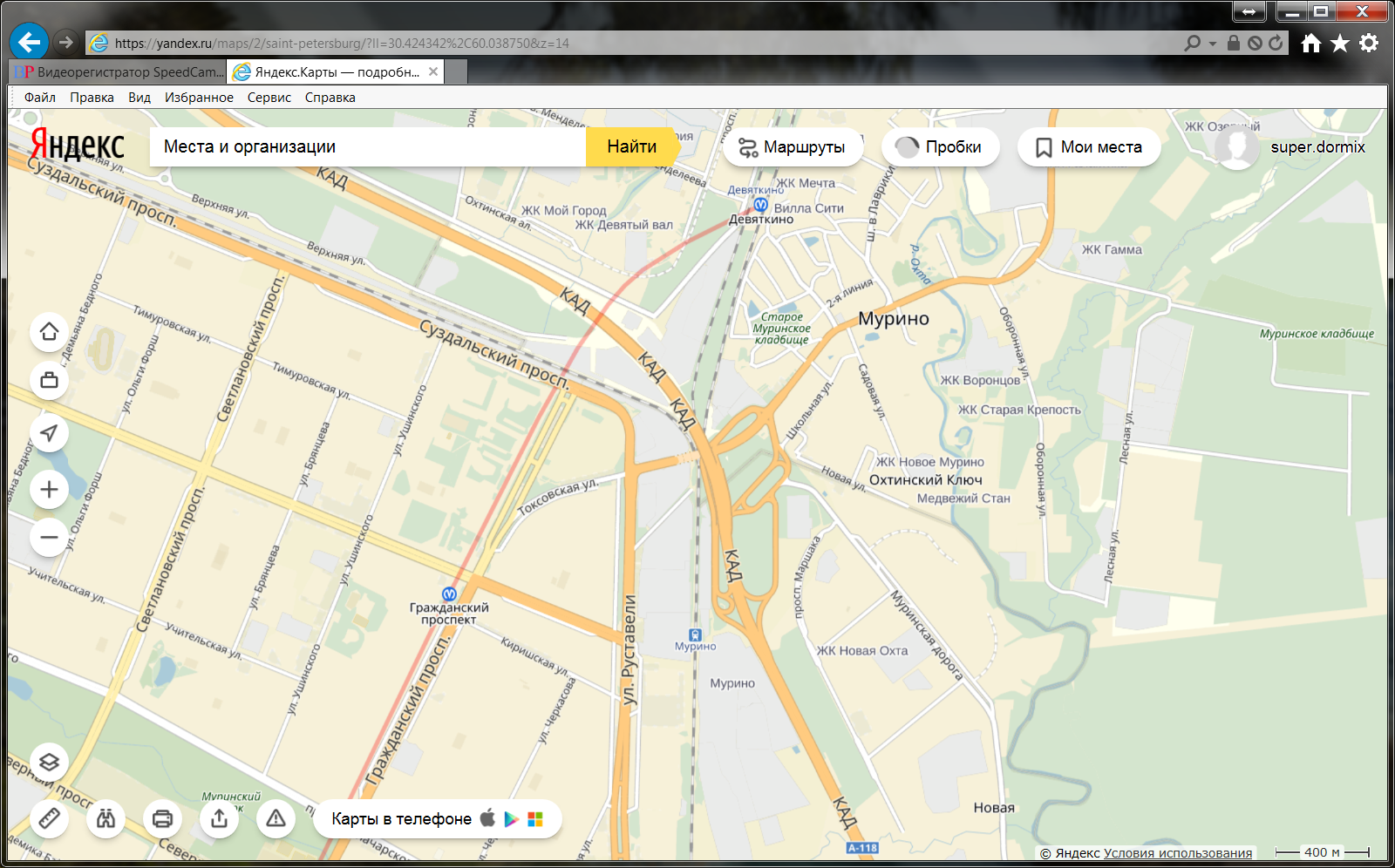Screen dimensions: 1395x868
Task: Locate my position with arrow button
Action: (49, 433)
